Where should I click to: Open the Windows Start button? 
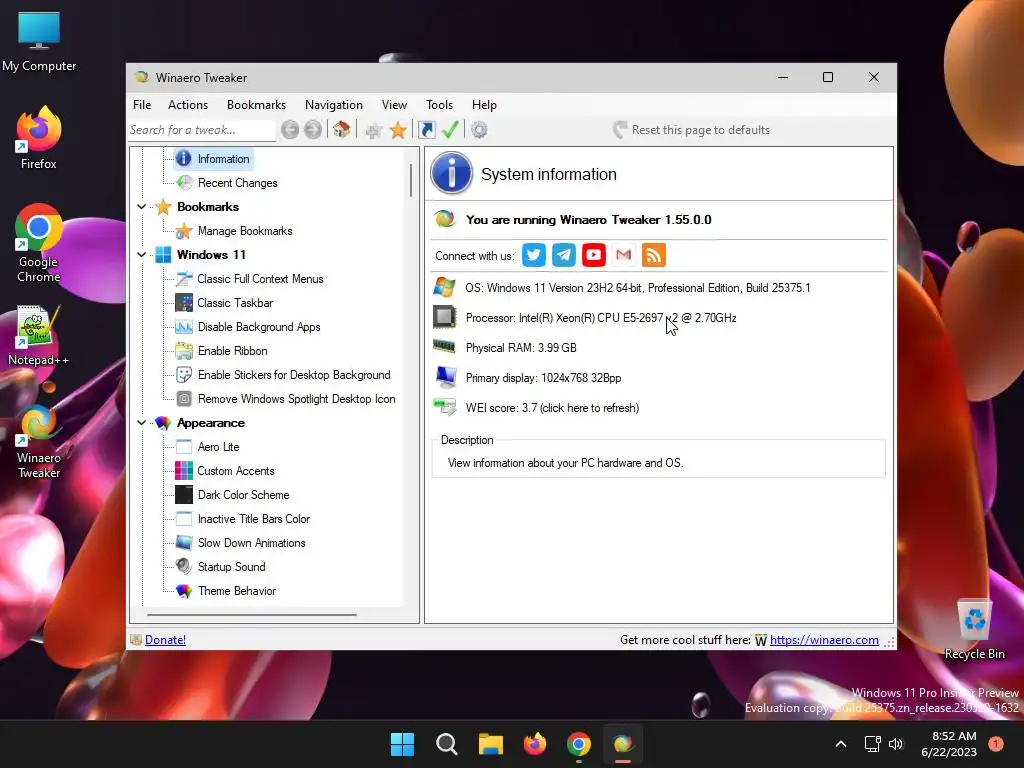click(402, 744)
